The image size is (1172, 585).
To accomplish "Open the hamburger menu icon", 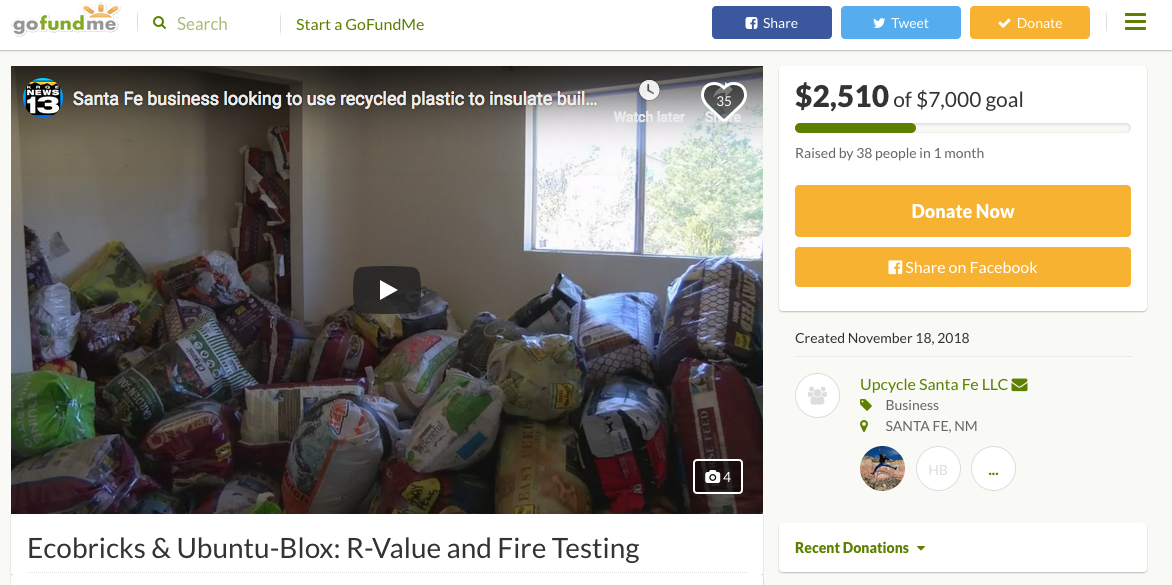I will (1135, 22).
